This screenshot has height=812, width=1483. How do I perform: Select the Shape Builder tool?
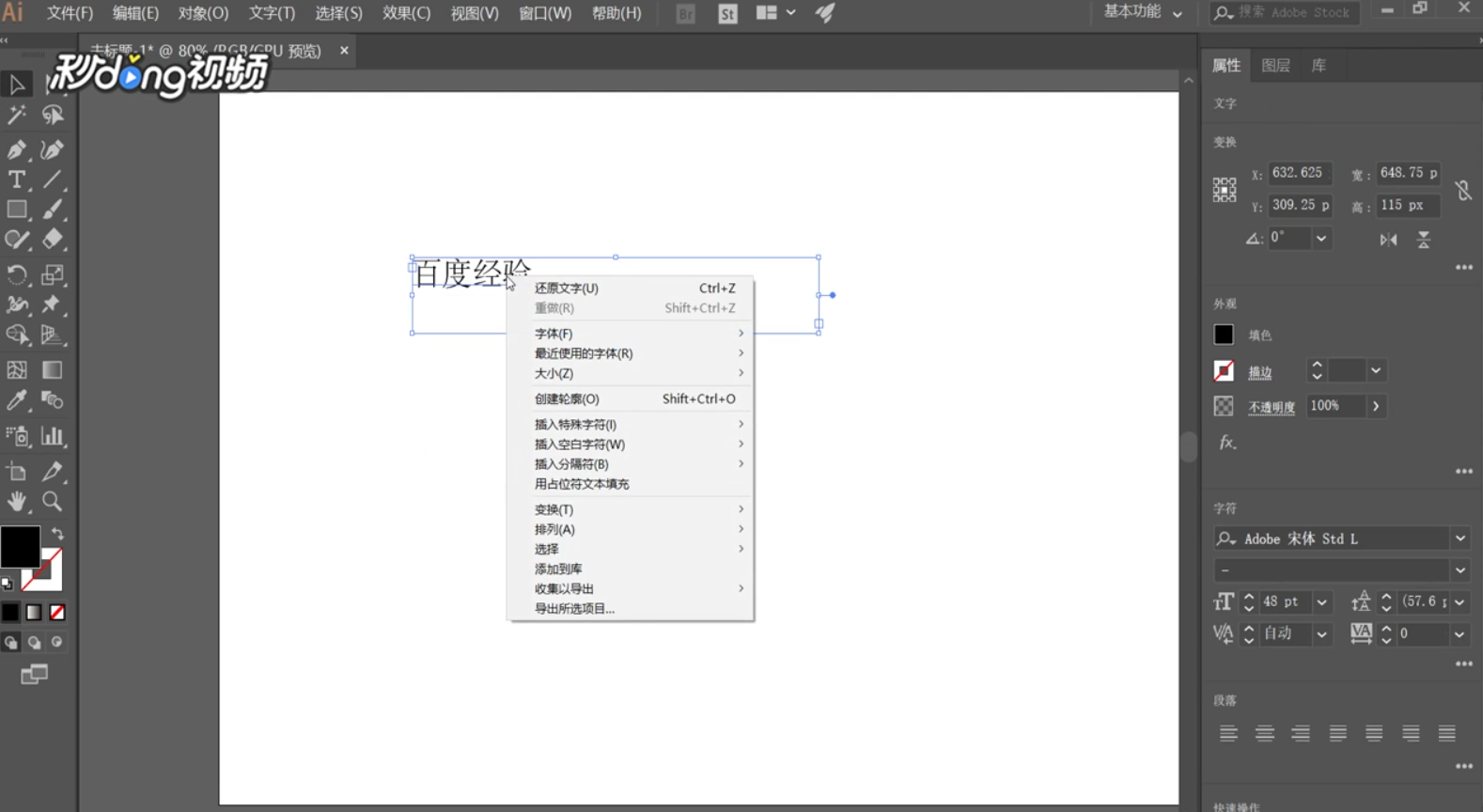(x=17, y=335)
